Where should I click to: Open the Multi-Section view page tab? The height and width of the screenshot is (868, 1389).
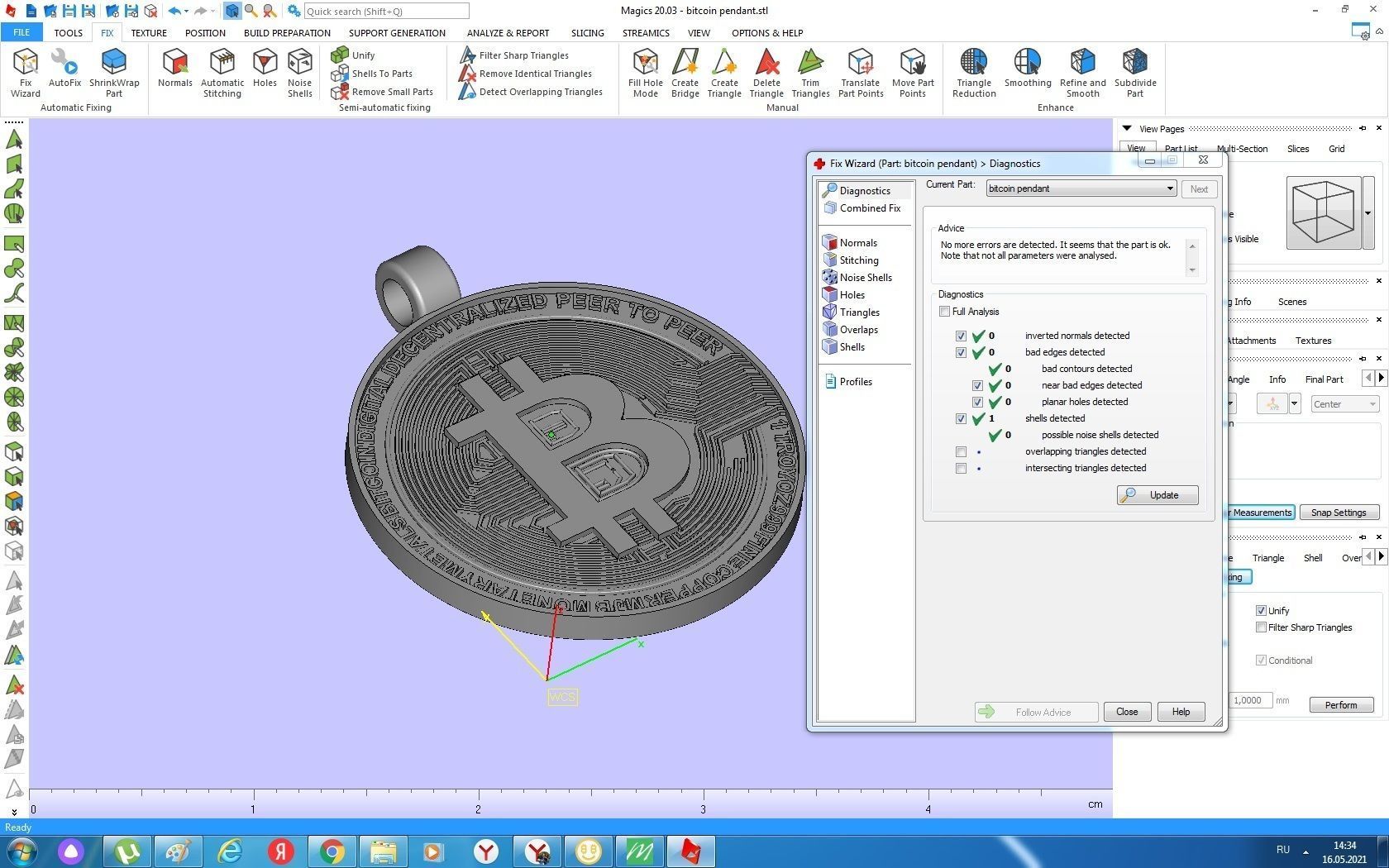pos(1242,149)
